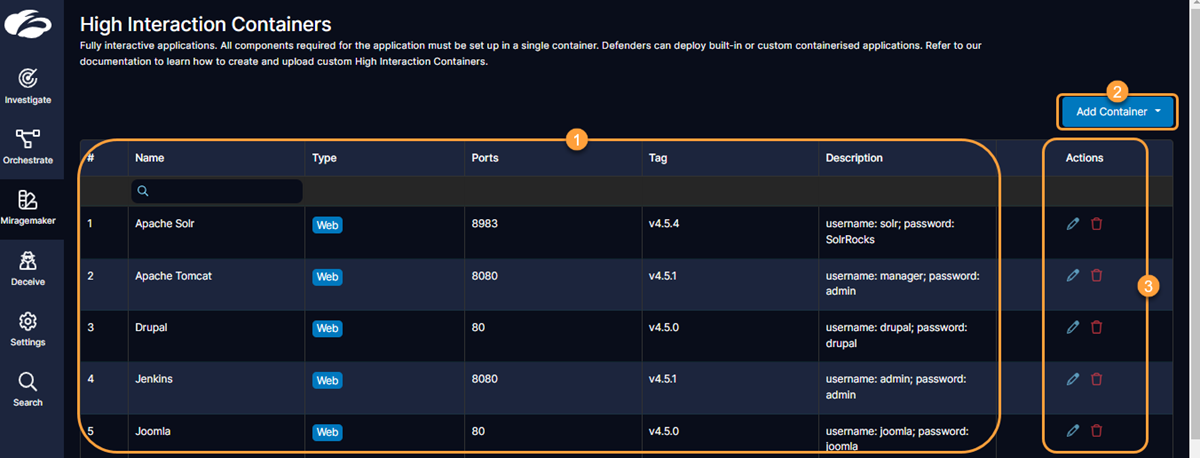This screenshot has width=1200, height=458.
Task: Open the Investigate section
Action: point(28,85)
